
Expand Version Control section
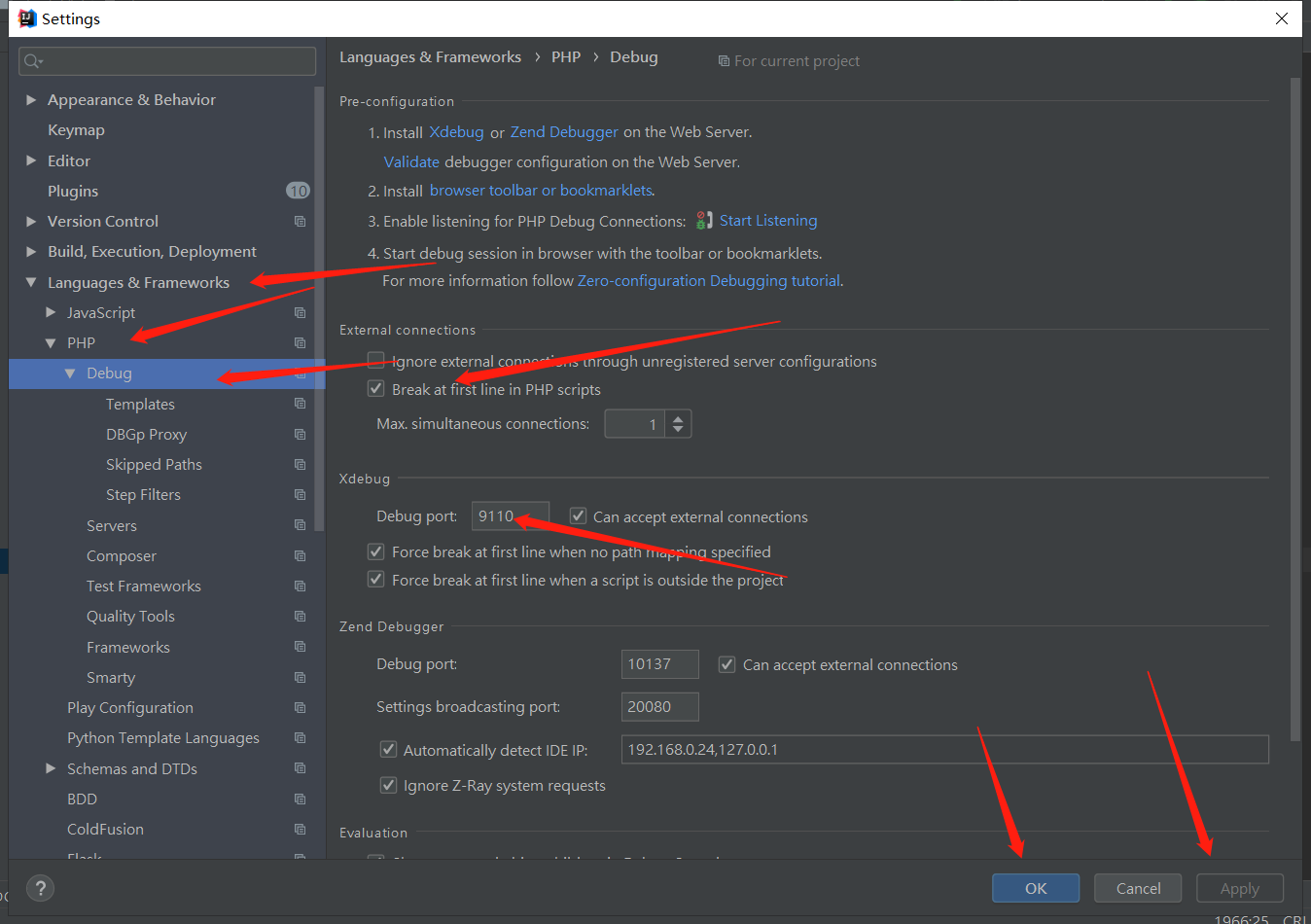point(31,222)
